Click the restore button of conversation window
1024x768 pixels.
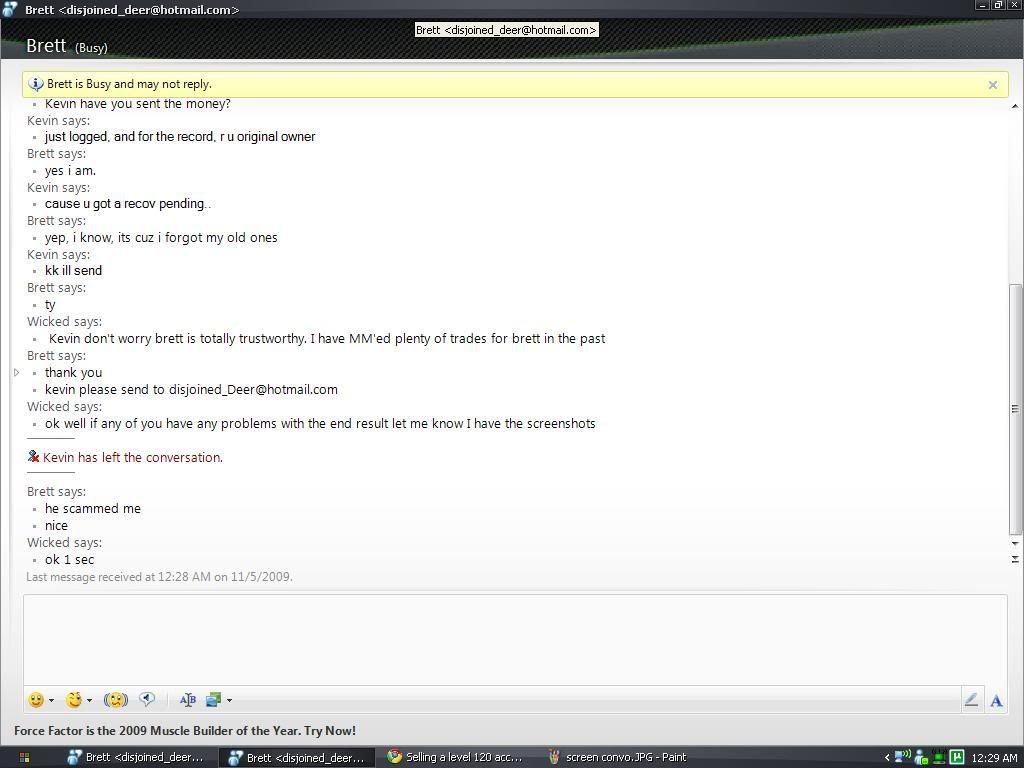[998, 5]
